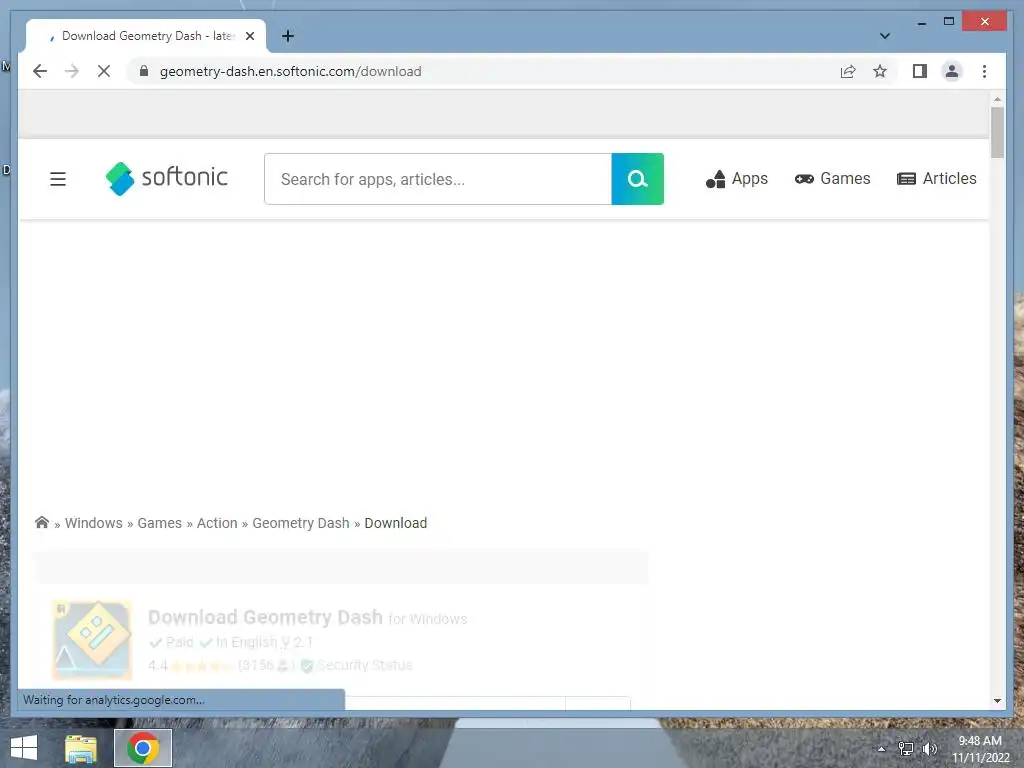
Task: Click the vertical scrollbar thumb
Action: [x=997, y=133]
